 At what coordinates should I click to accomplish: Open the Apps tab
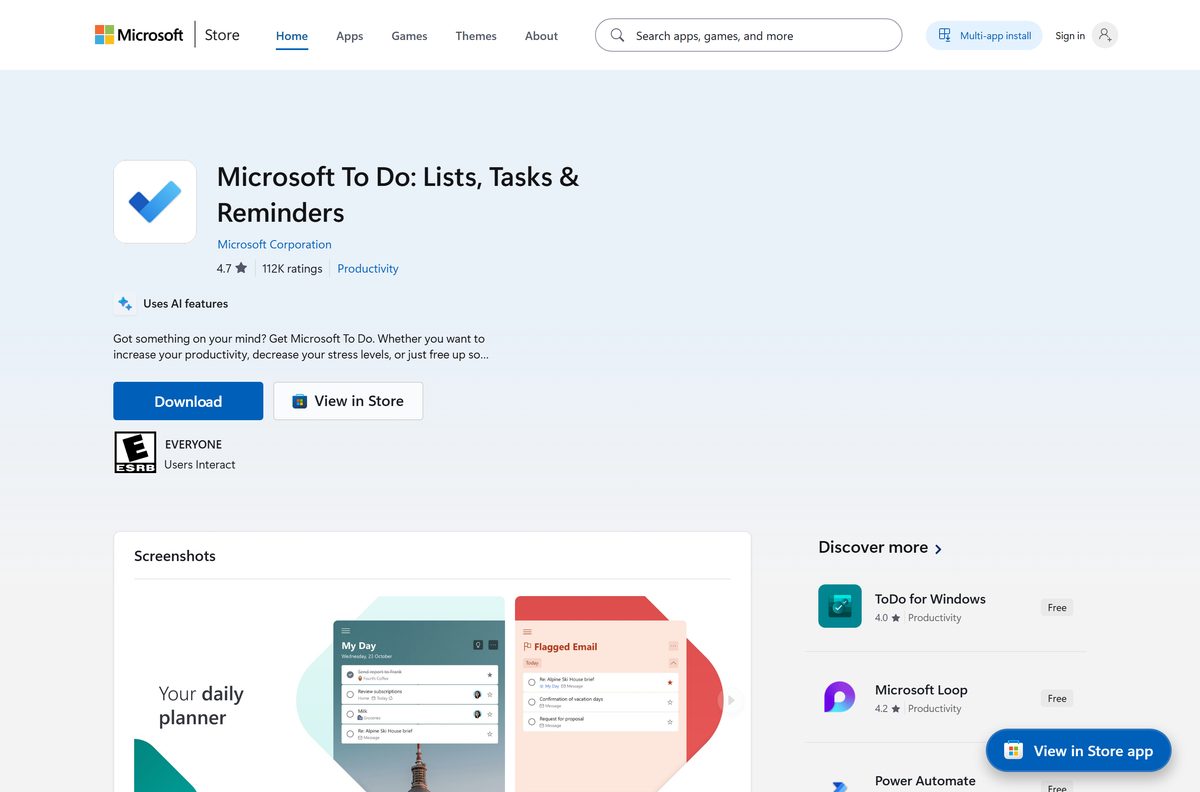pyautogui.click(x=349, y=36)
